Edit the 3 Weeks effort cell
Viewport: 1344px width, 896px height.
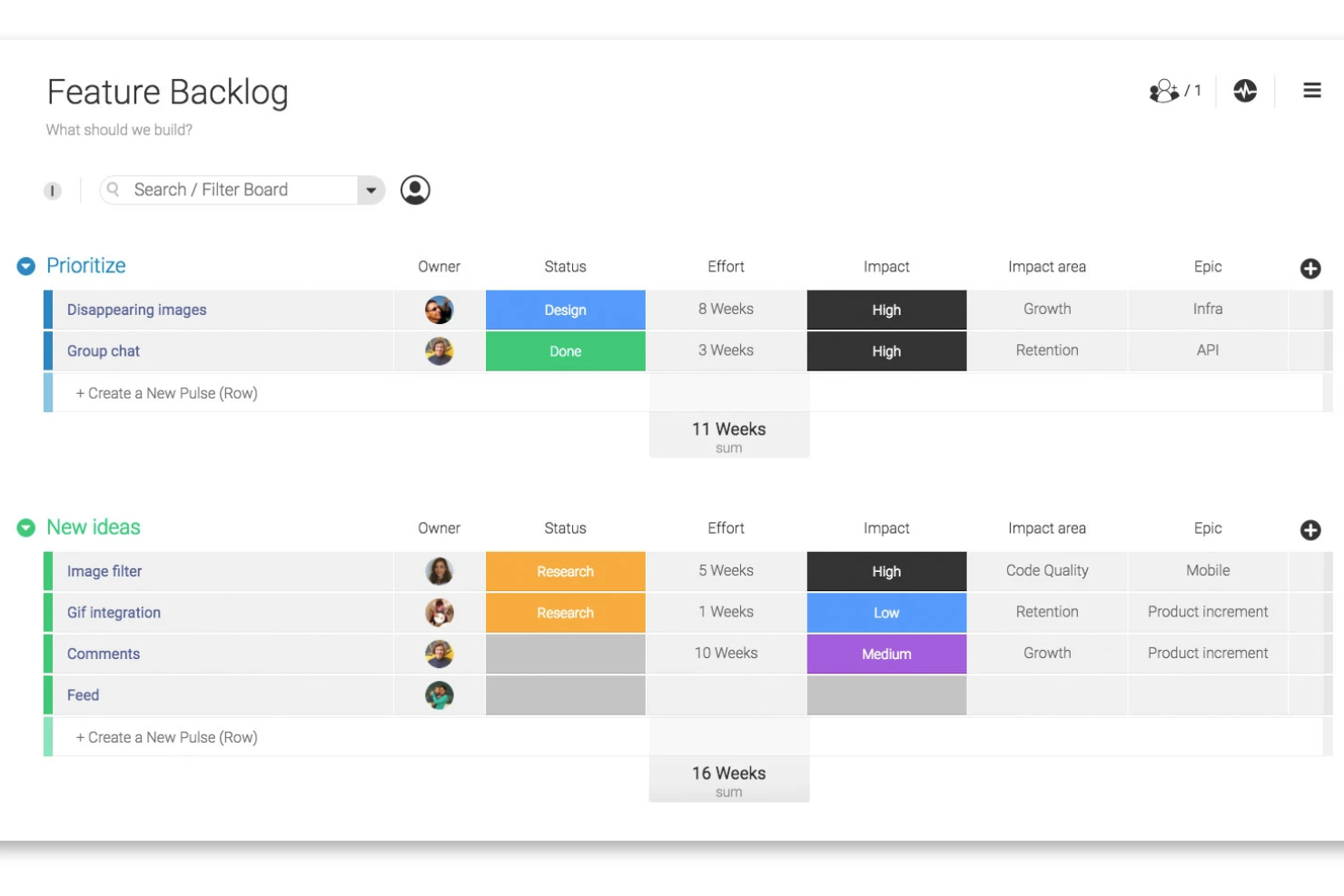tap(726, 350)
